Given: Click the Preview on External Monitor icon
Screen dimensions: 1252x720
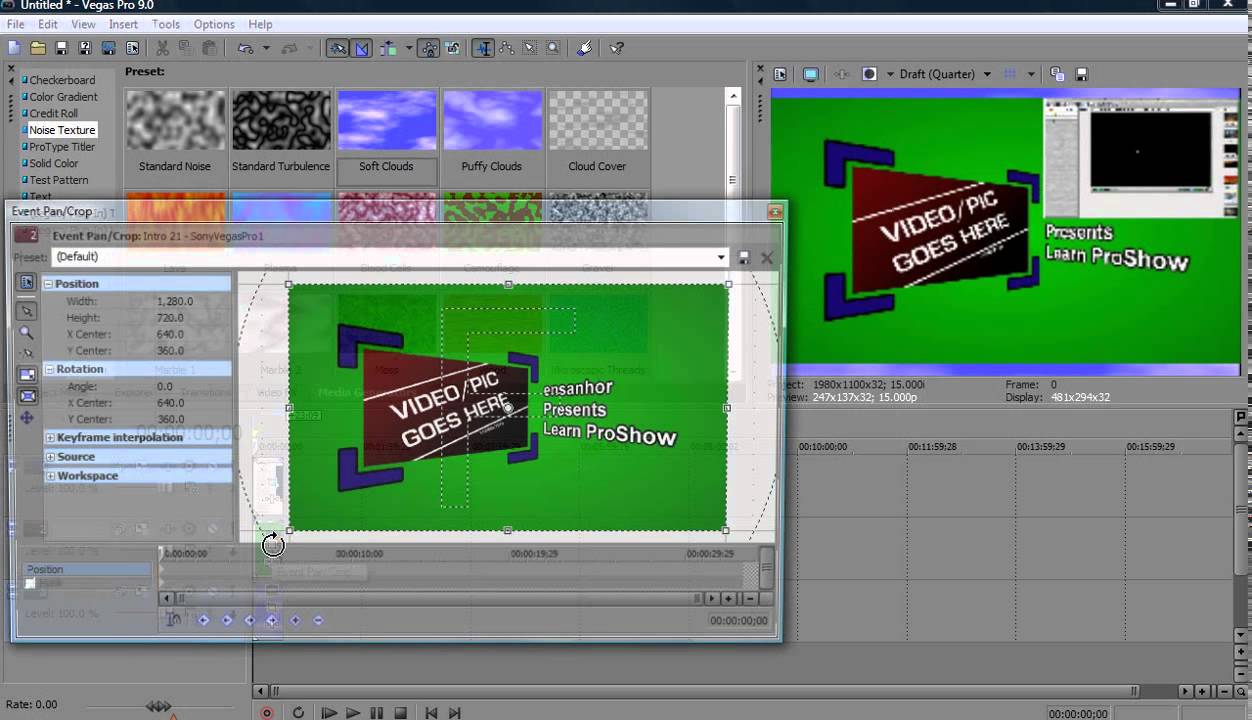Looking at the screenshot, I should [x=811, y=74].
